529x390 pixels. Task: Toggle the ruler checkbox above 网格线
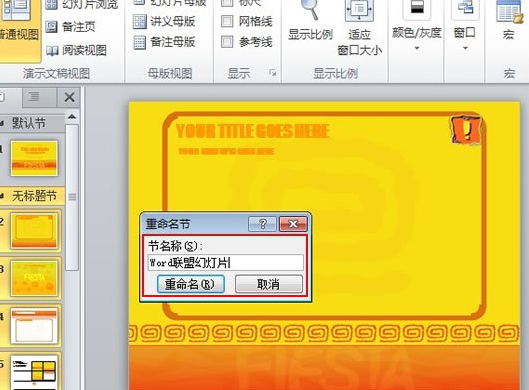click(227, 3)
